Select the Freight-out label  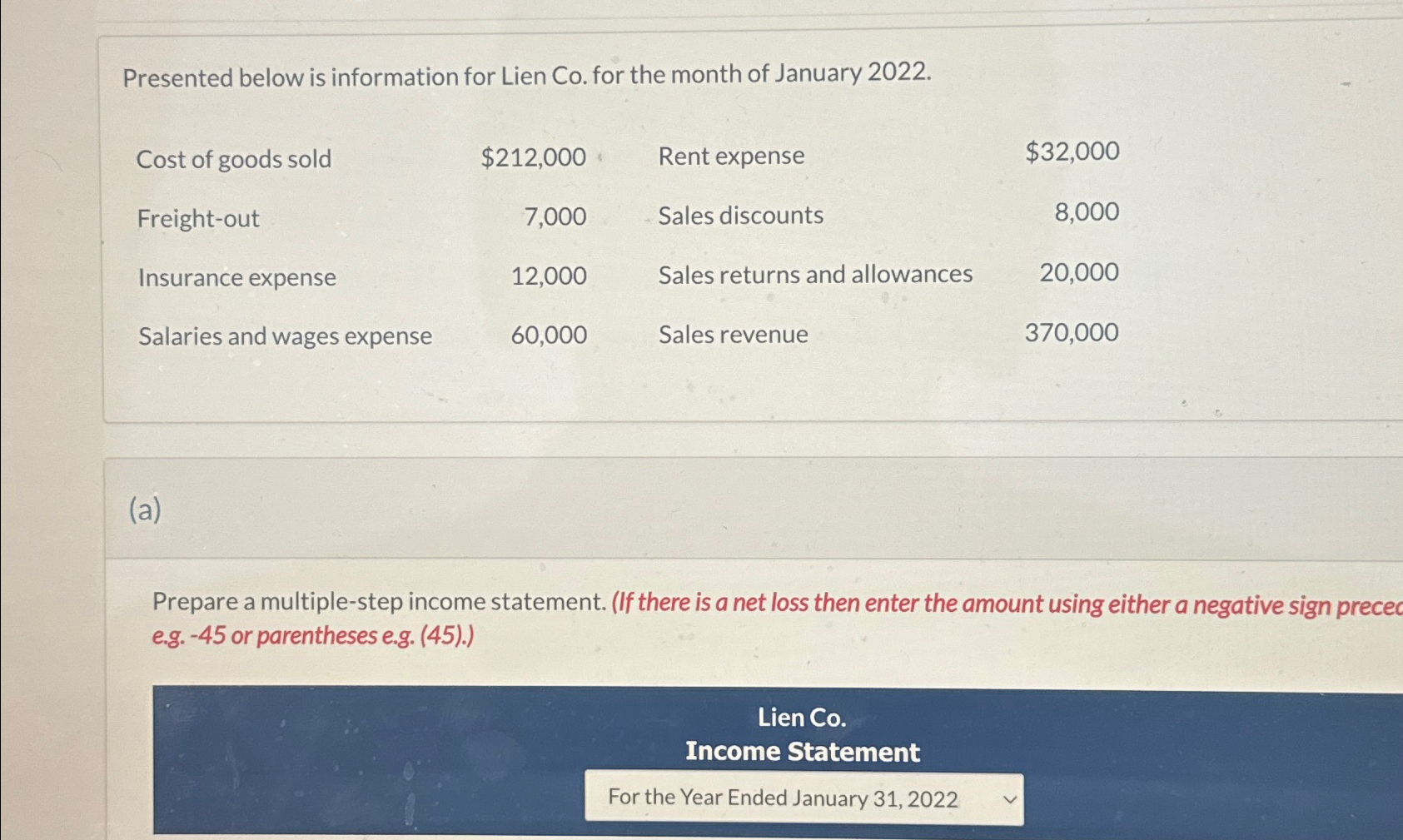pos(198,218)
